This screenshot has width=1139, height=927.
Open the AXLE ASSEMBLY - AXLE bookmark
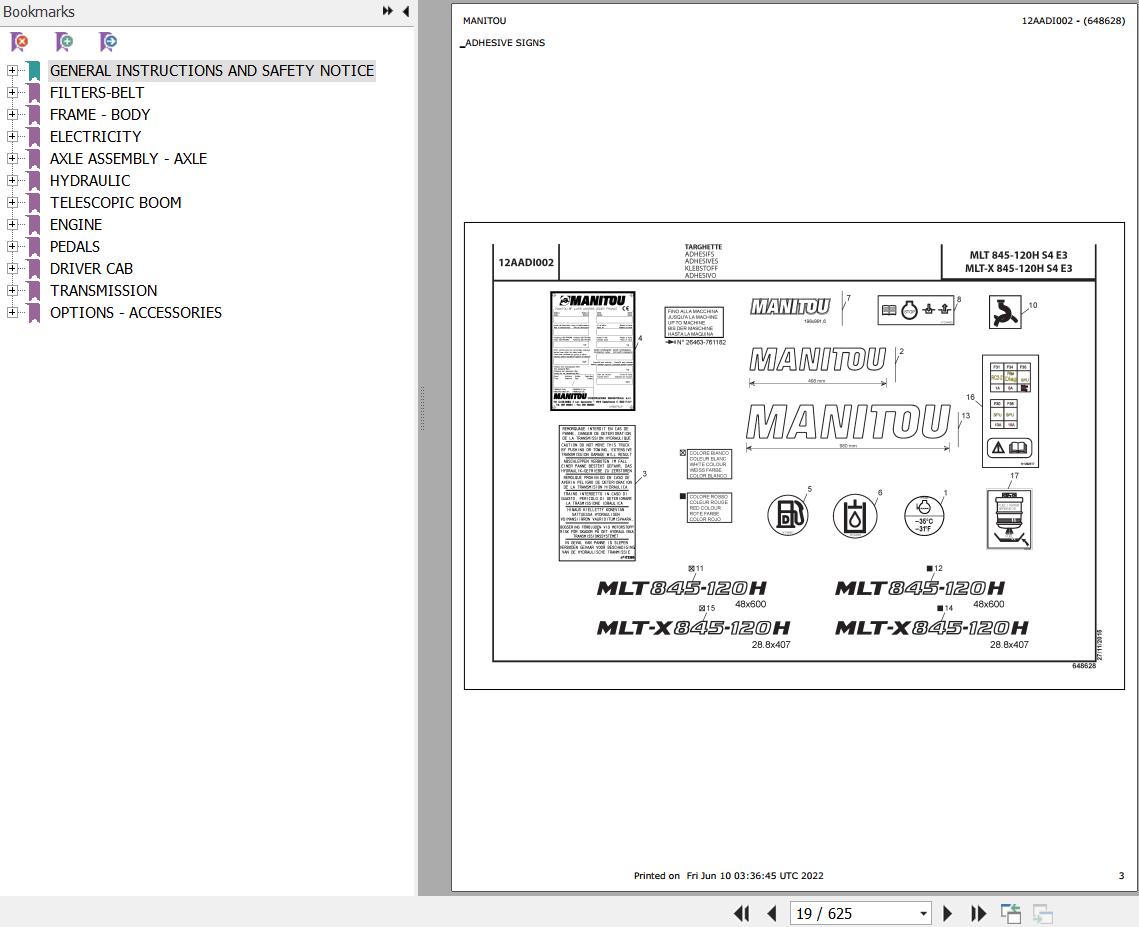129,158
